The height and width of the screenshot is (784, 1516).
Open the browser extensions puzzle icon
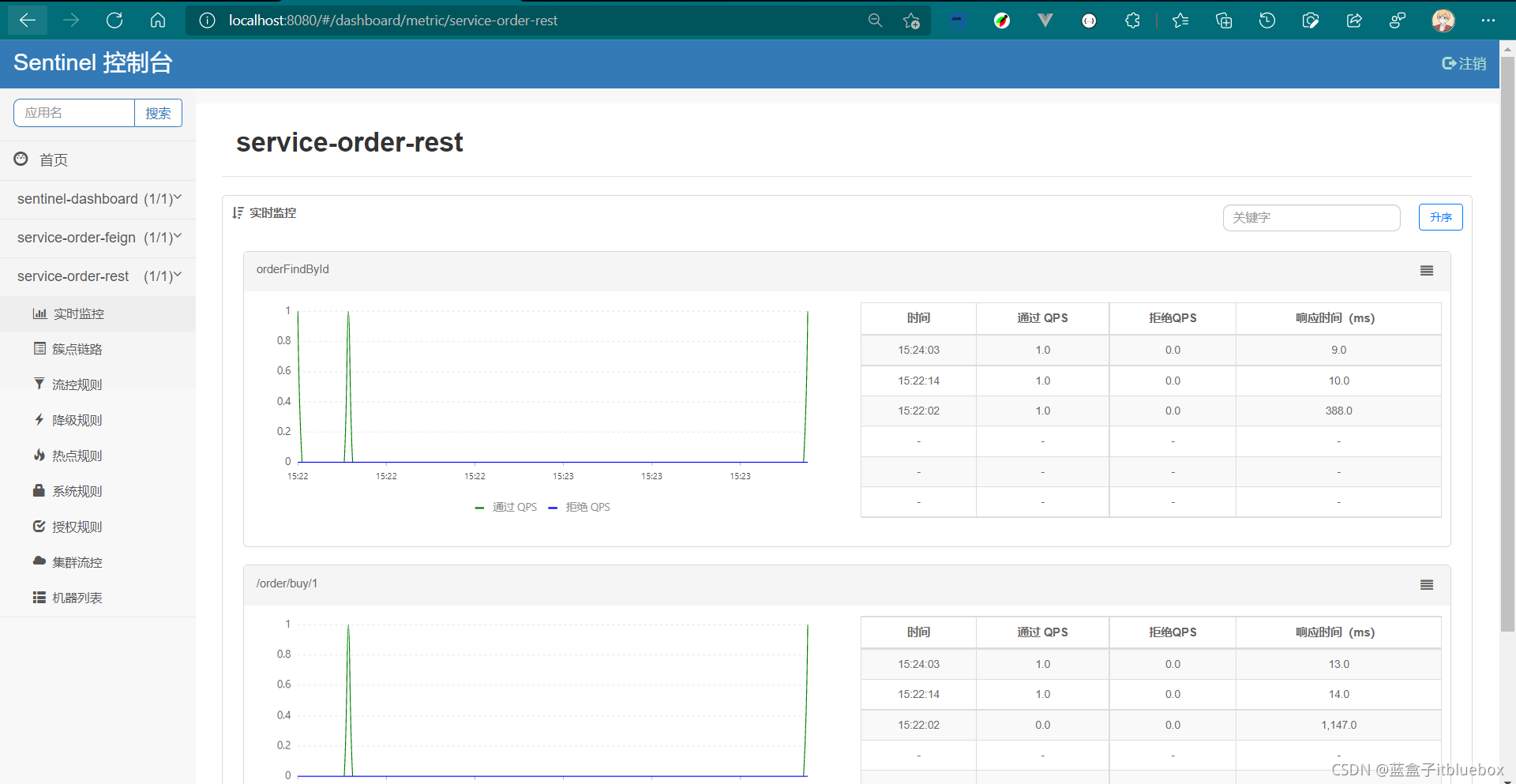(x=1132, y=21)
